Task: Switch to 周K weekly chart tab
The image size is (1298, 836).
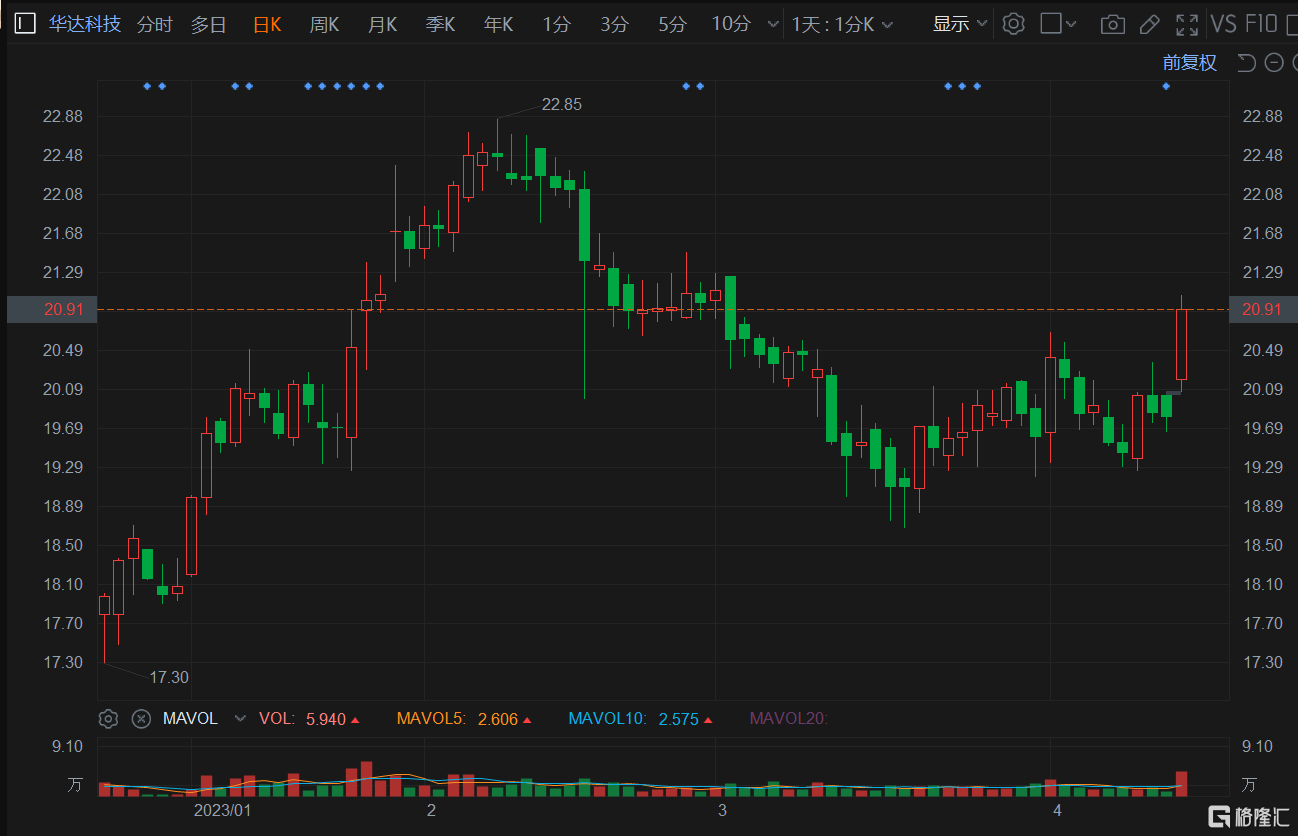Action: click(x=324, y=24)
